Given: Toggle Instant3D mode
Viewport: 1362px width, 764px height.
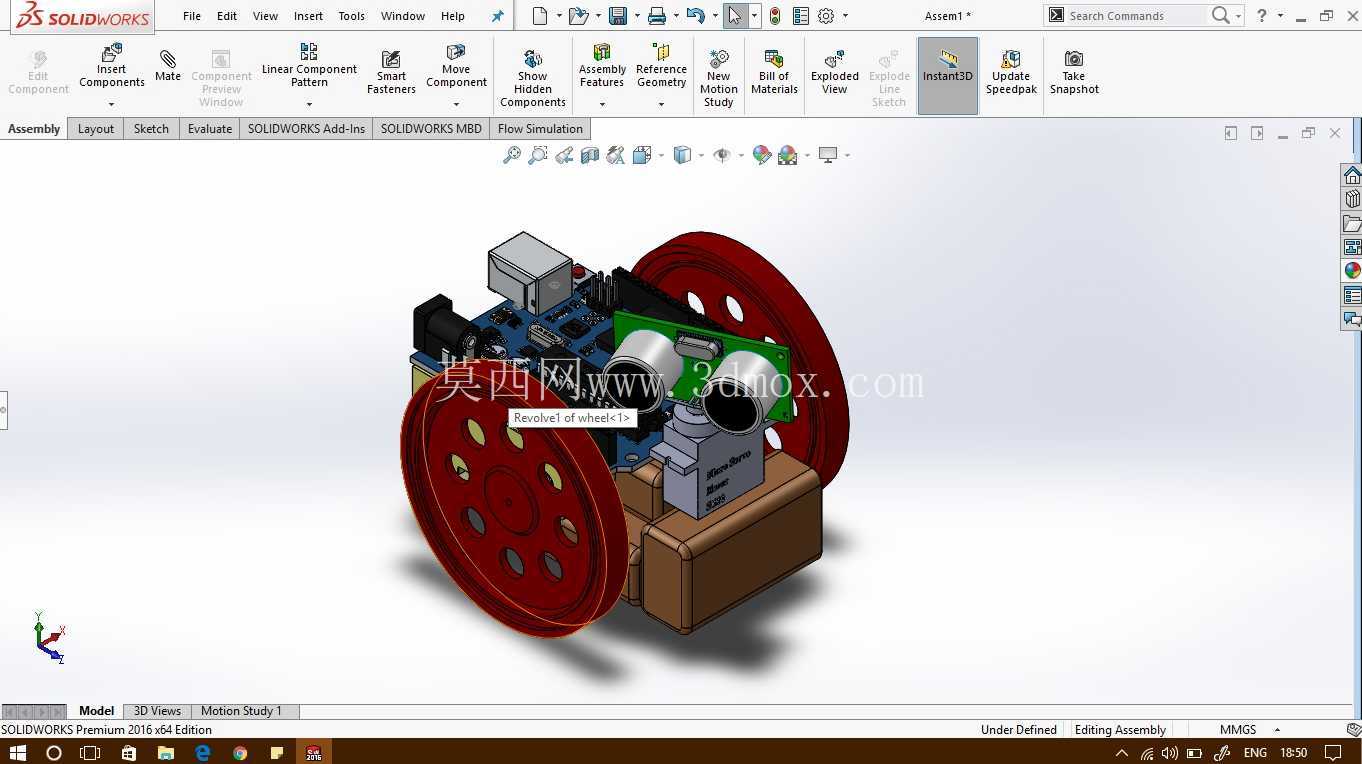Looking at the screenshot, I should pyautogui.click(x=947, y=76).
